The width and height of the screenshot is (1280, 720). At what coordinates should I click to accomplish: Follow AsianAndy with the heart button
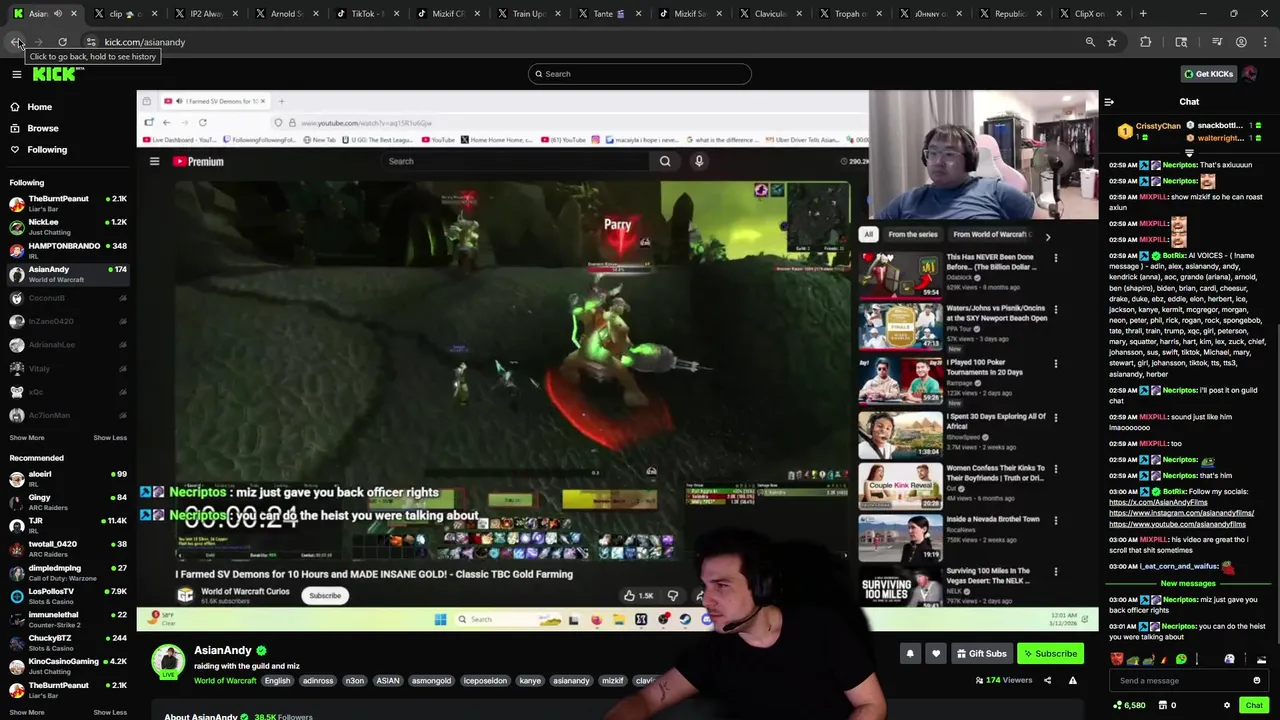(x=936, y=654)
